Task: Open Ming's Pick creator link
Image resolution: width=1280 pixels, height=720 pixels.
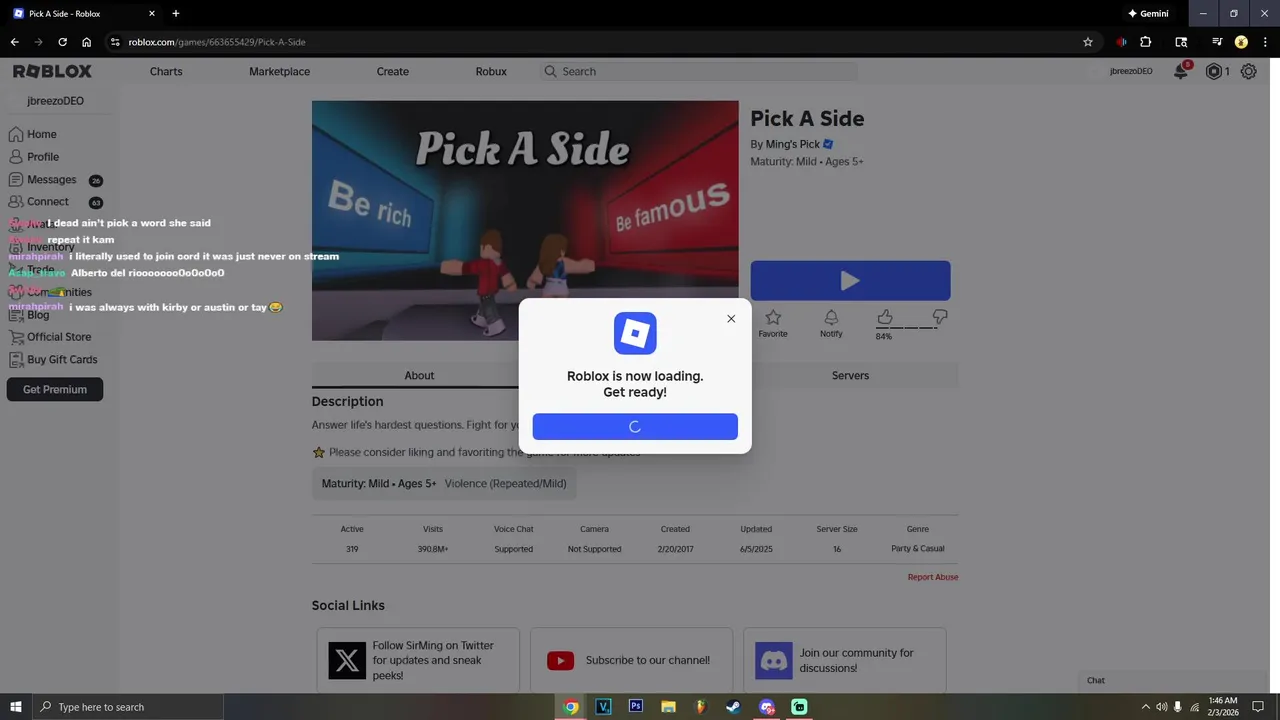Action: click(x=792, y=144)
